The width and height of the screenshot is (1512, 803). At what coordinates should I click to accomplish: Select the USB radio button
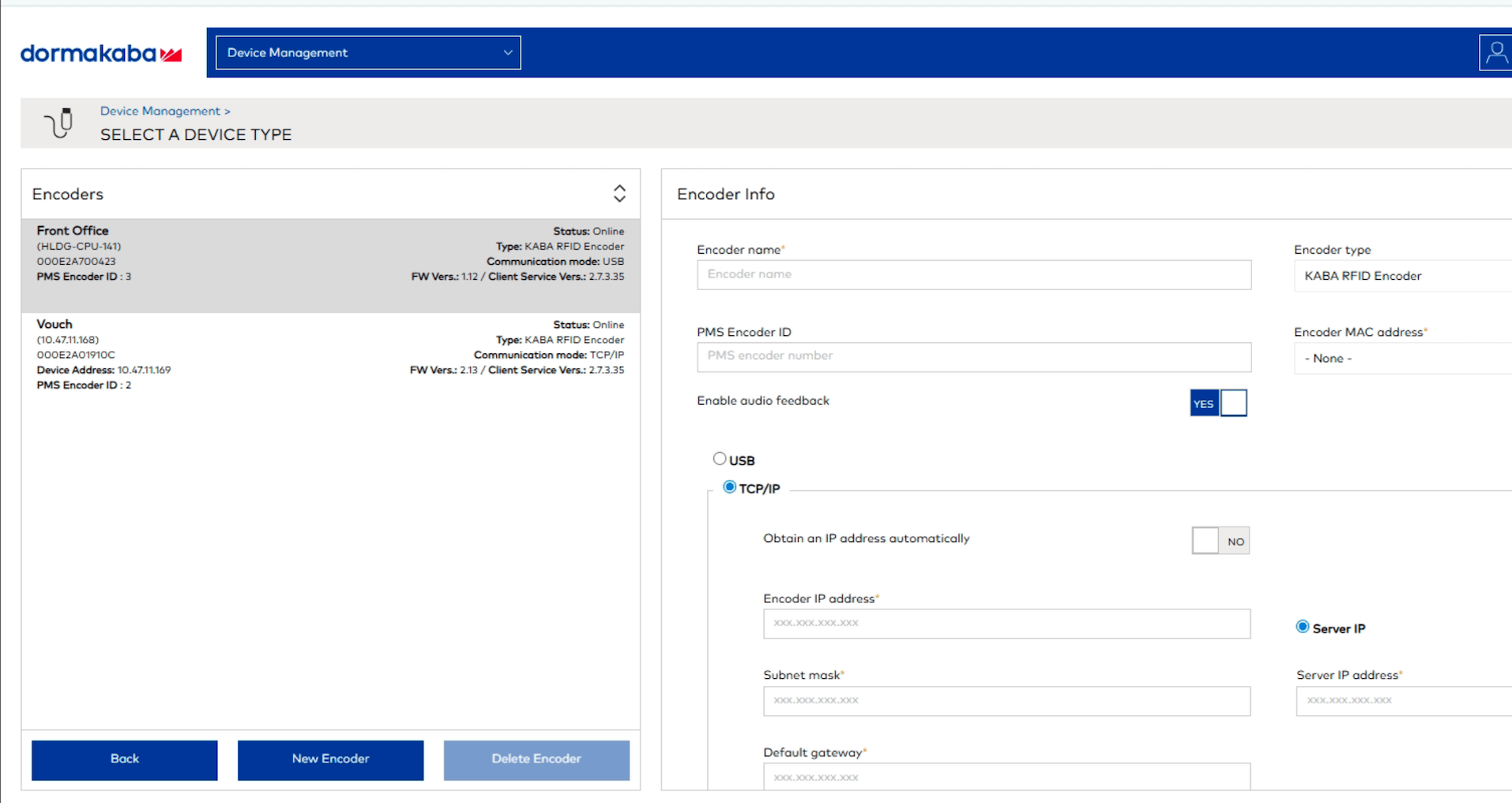coord(720,458)
